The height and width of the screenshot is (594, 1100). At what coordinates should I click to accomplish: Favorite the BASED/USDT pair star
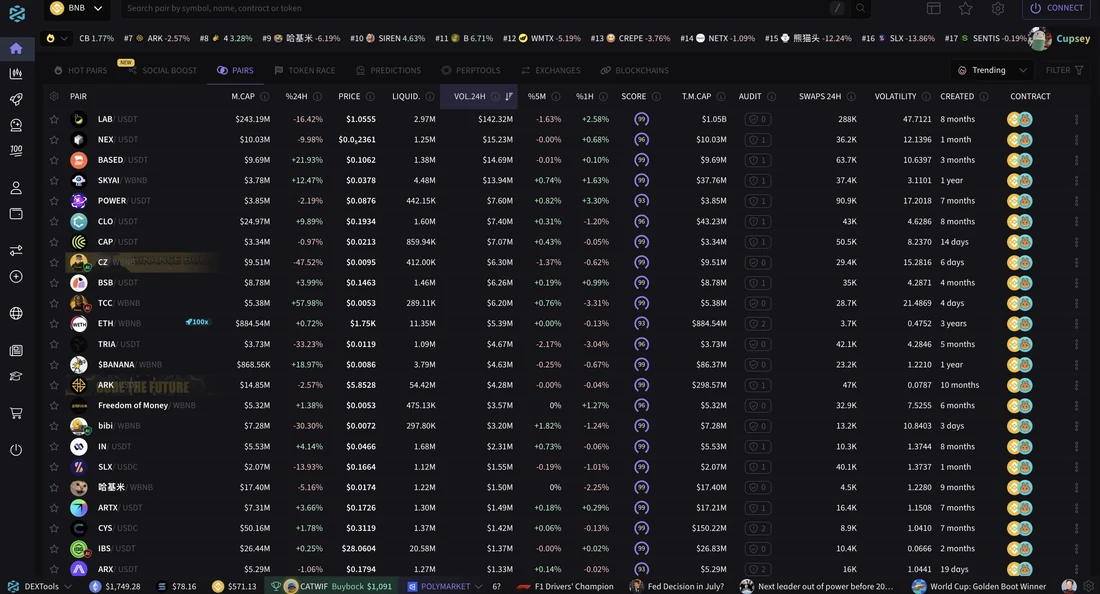pyautogui.click(x=54, y=160)
